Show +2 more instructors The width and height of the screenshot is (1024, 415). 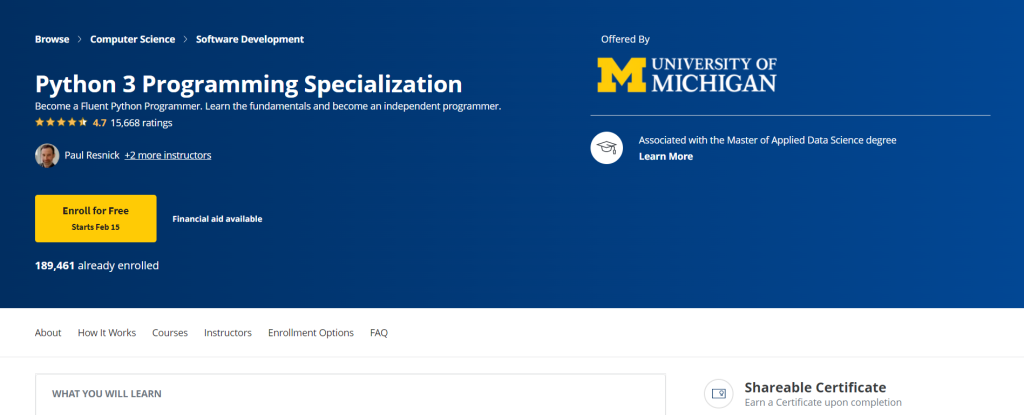(168, 156)
